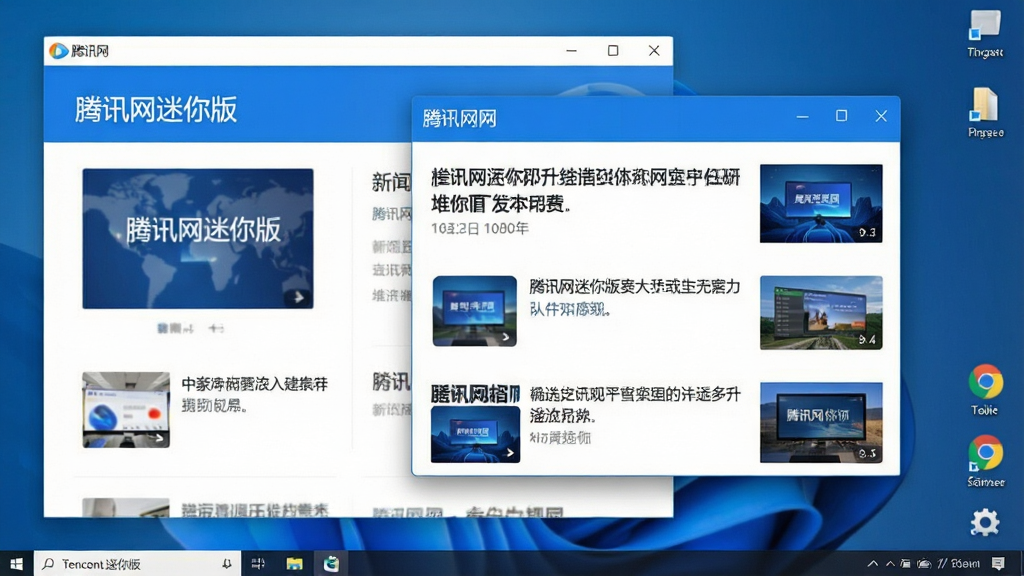Screen dimensions: 1024x576
Task: Launch the Chrome icon labeled Toilie
Action: [x=985, y=389]
